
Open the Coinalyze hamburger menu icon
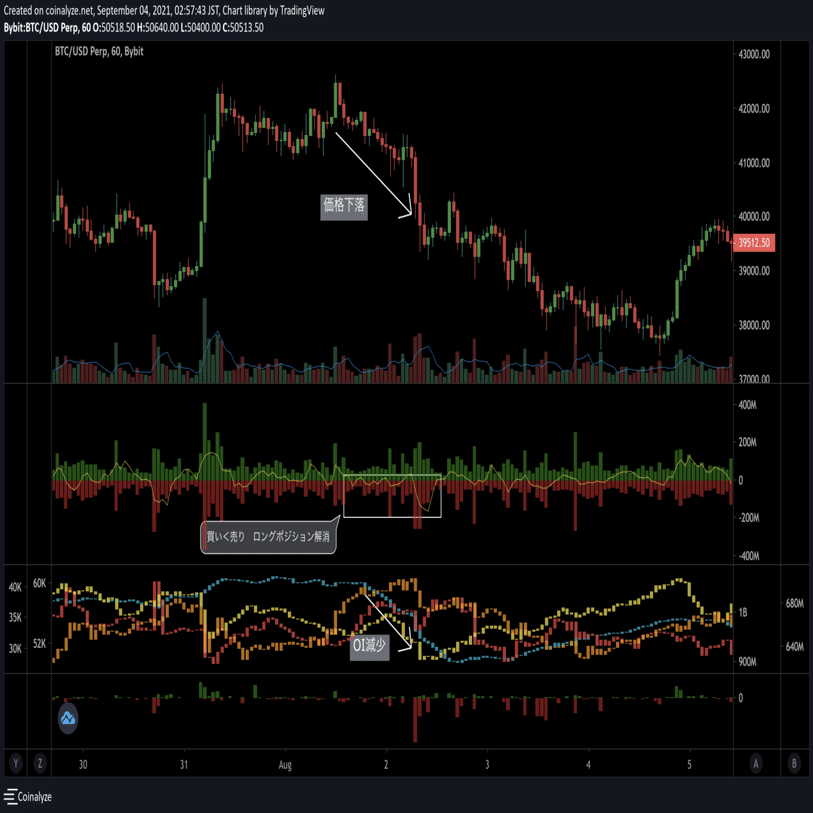coord(10,796)
